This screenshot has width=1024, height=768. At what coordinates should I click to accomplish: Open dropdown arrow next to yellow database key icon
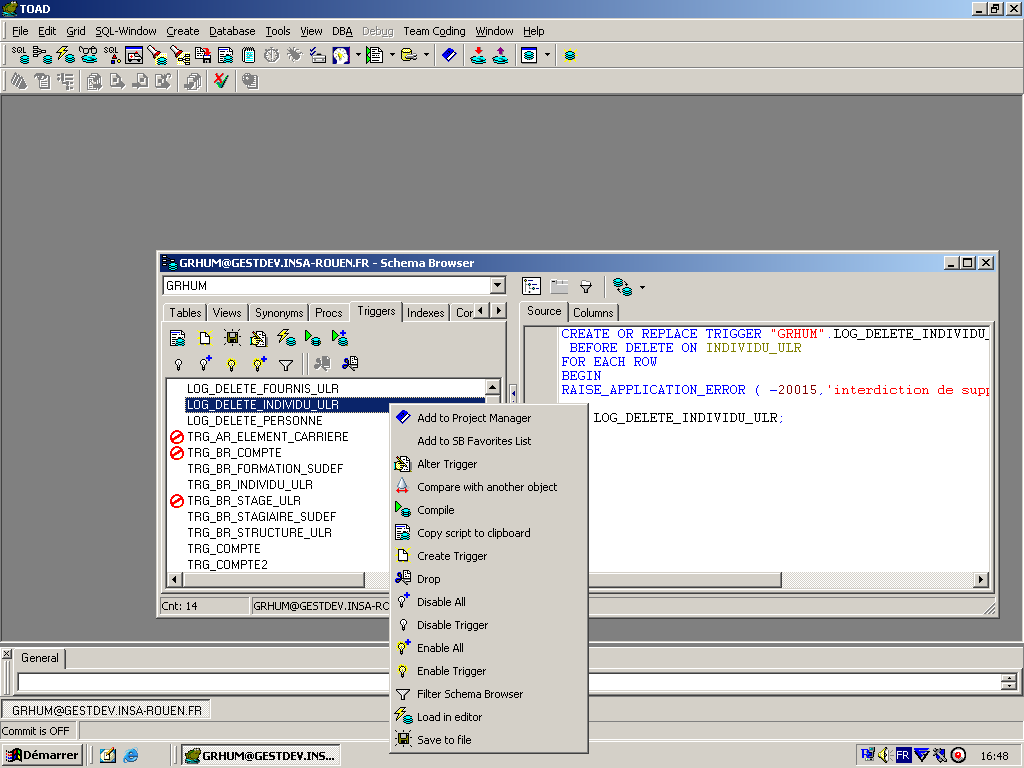coord(426,56)
